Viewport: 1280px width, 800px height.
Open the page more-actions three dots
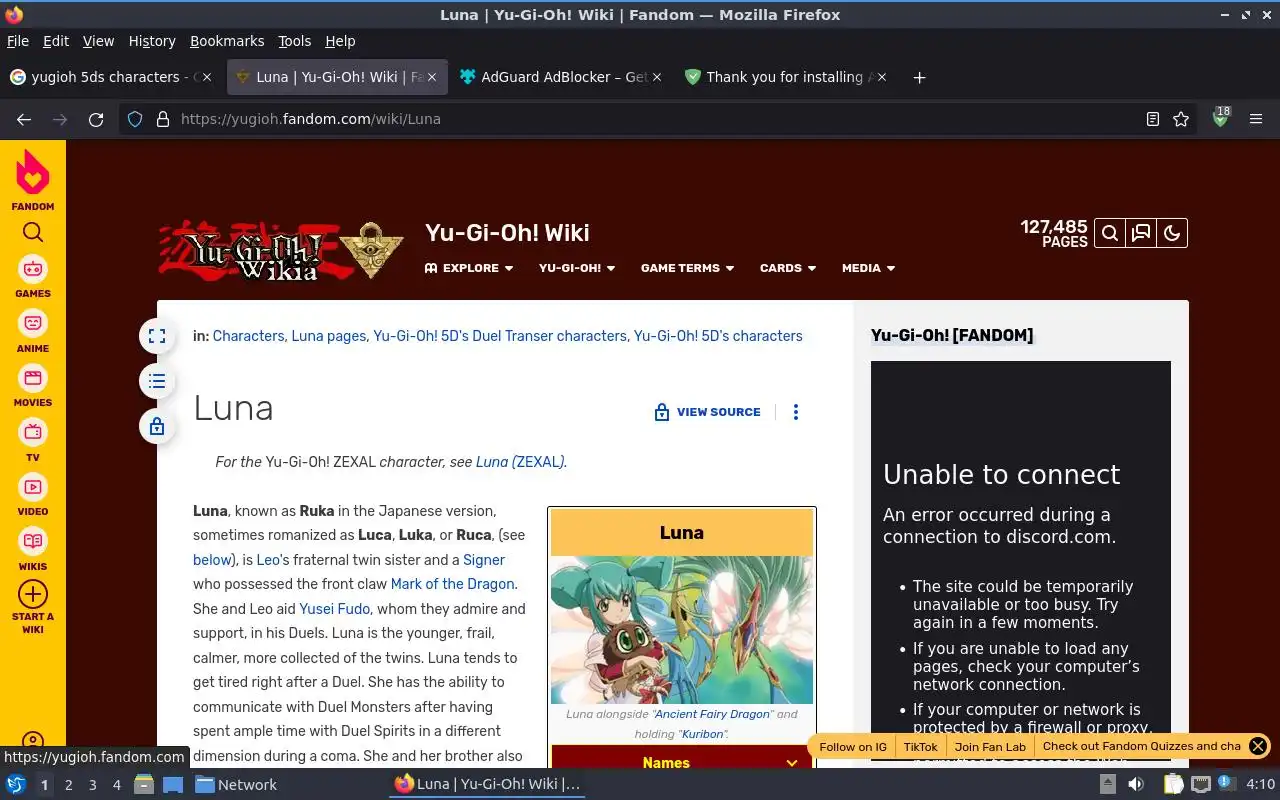796,412
